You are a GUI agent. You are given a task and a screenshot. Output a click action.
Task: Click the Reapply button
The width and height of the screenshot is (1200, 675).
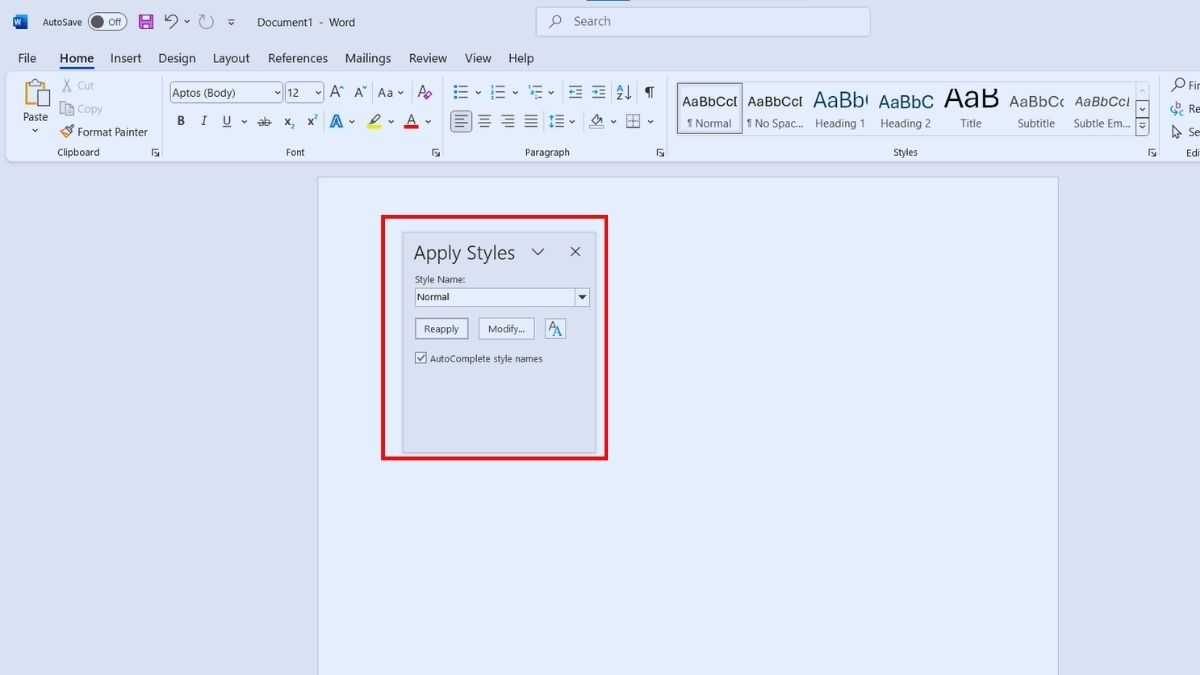[x=441, y=329]
